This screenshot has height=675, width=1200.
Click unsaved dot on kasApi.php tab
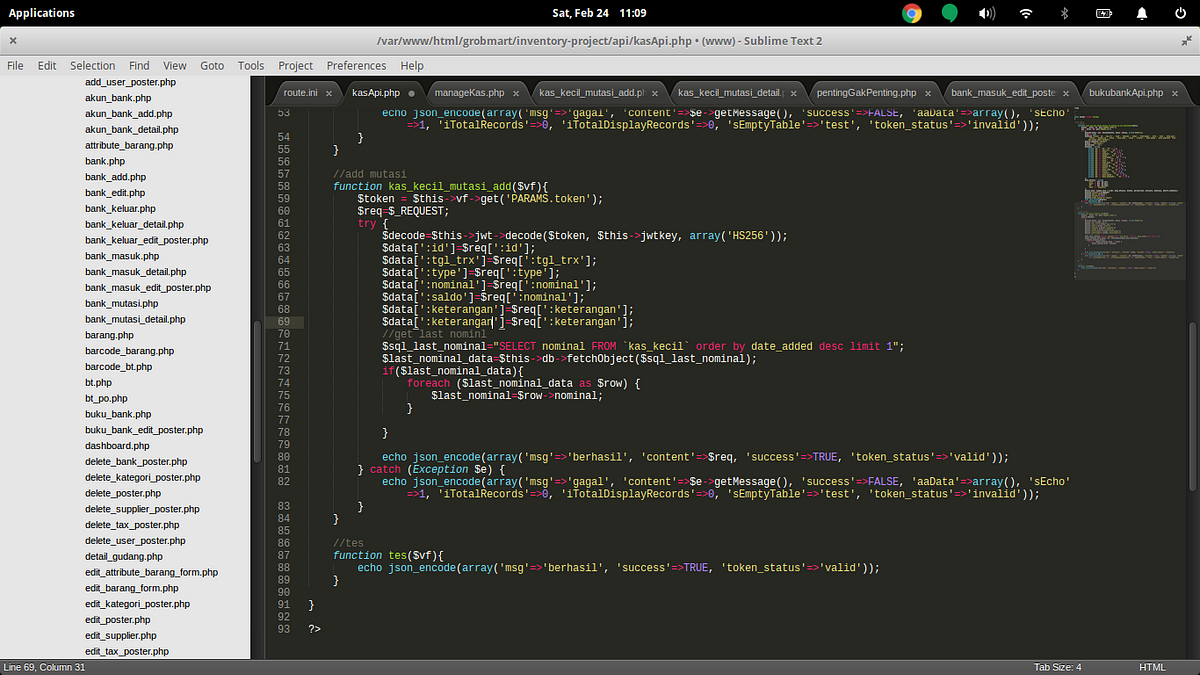point(411,93)
